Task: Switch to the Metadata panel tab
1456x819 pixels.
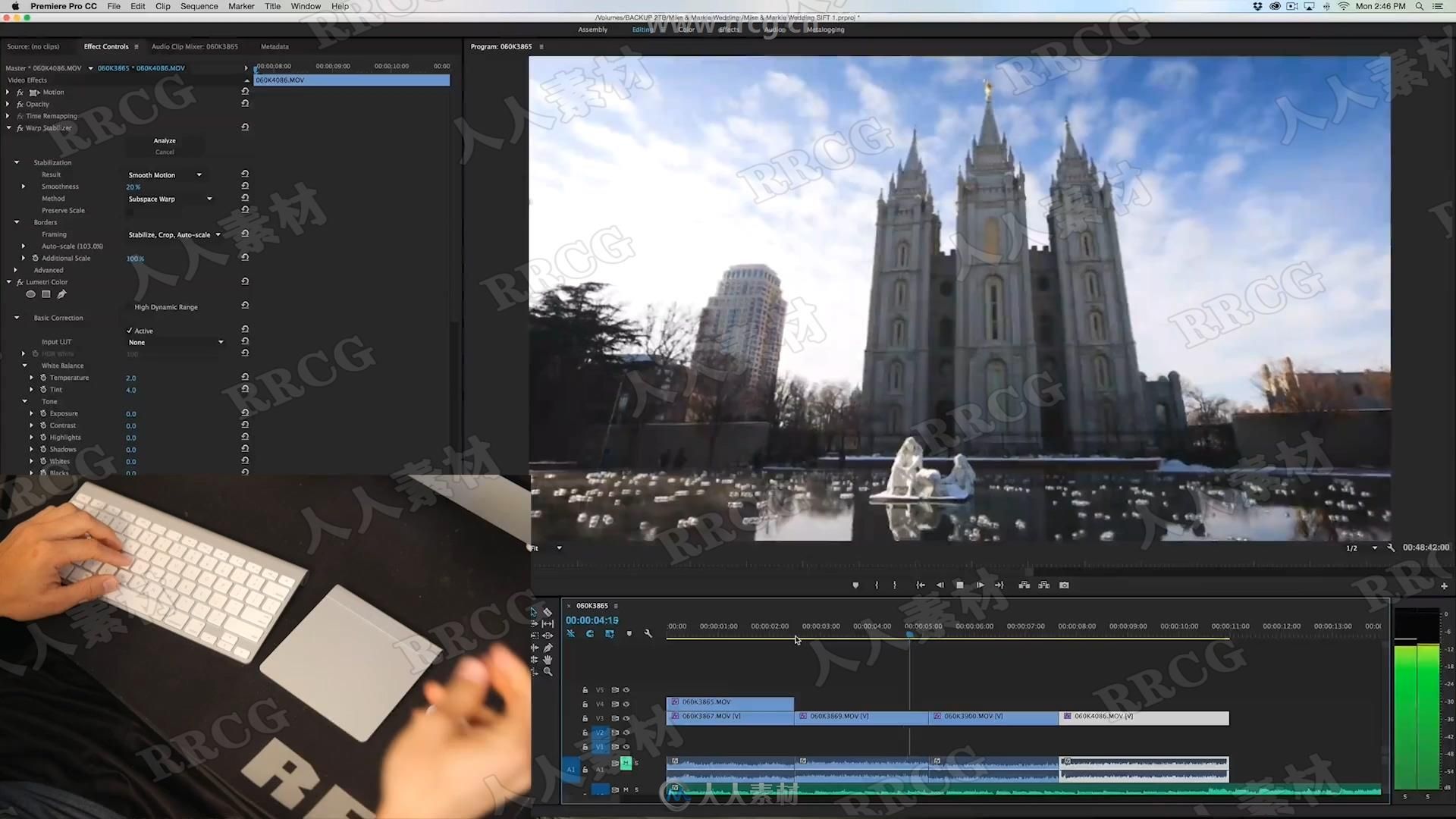Action: 275,46
